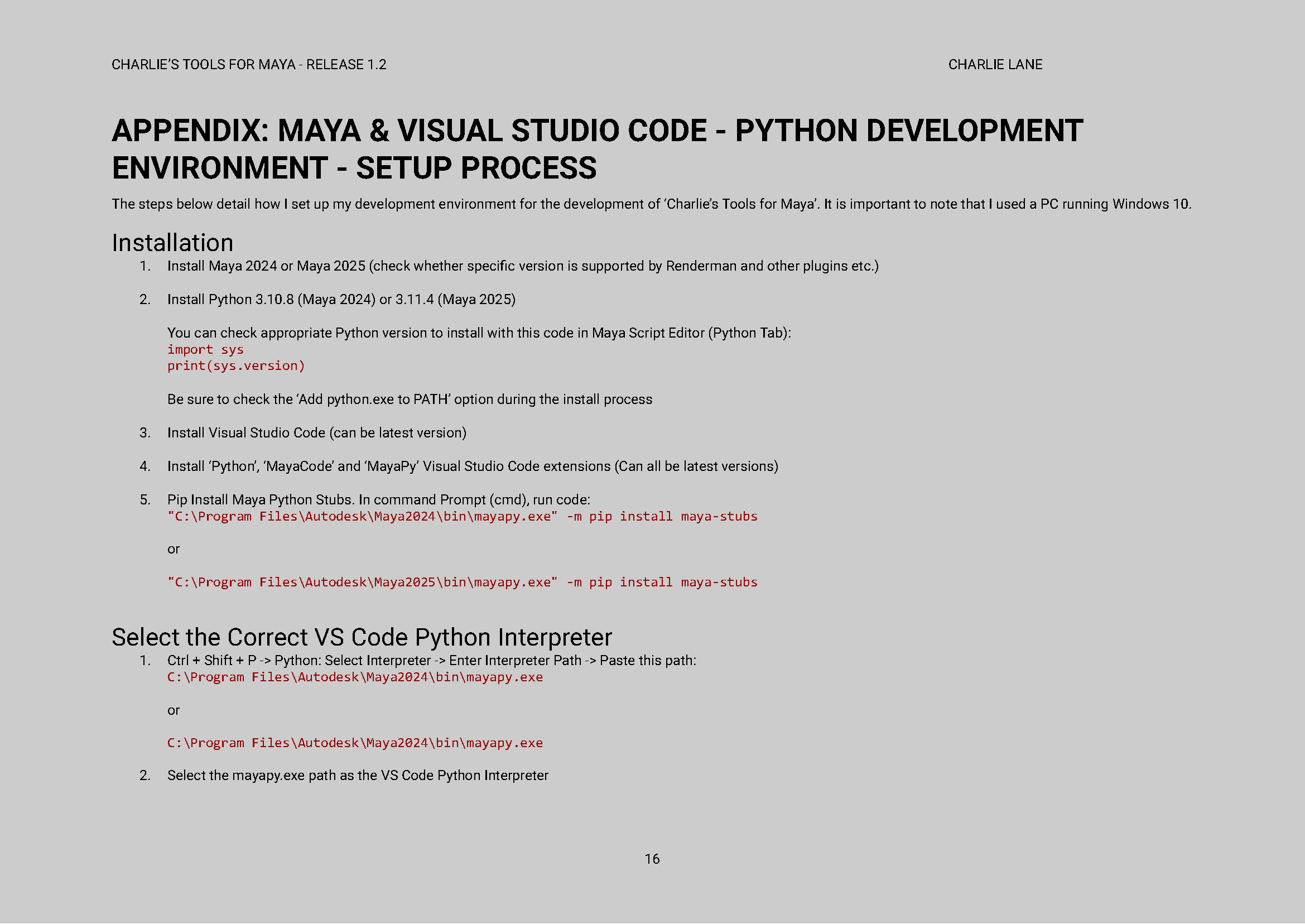The image size is (1305, 924).
Task: Click the 'Add python.exe to PATH' note line
Action: tap(410, 400)
